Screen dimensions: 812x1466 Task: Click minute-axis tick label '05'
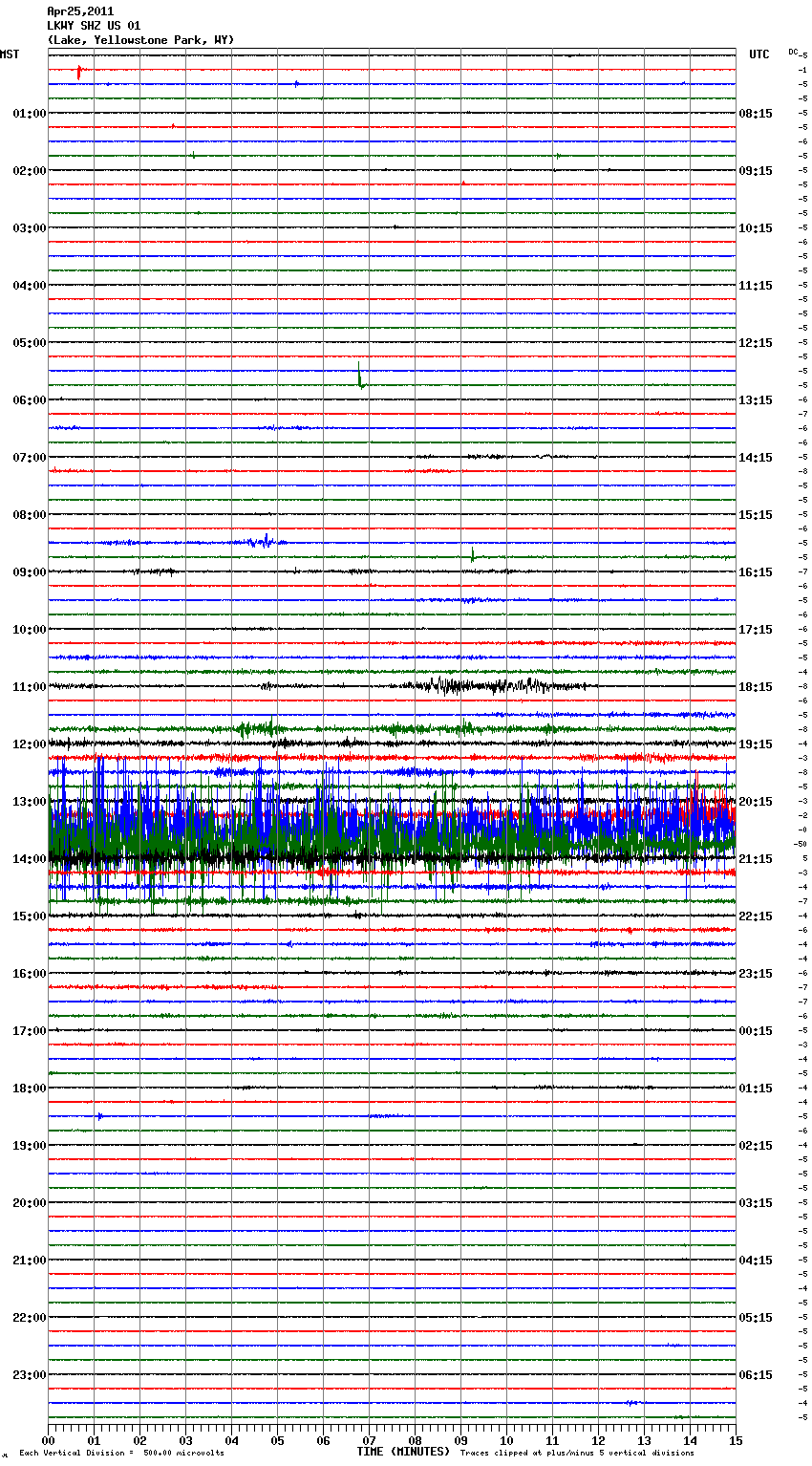coord(278,1440)
